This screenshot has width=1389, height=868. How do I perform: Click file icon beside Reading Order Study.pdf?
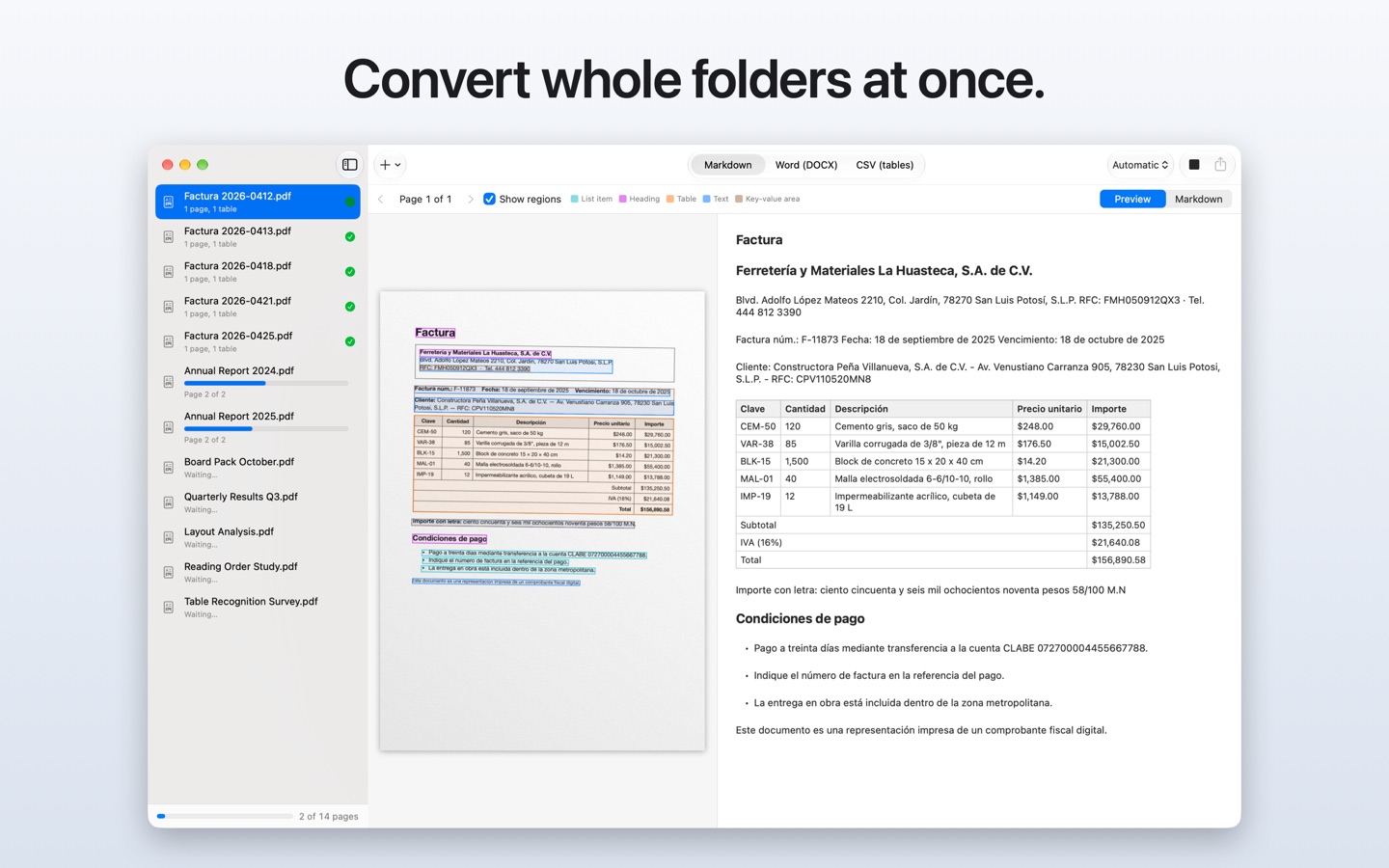(x=169, y=572)
